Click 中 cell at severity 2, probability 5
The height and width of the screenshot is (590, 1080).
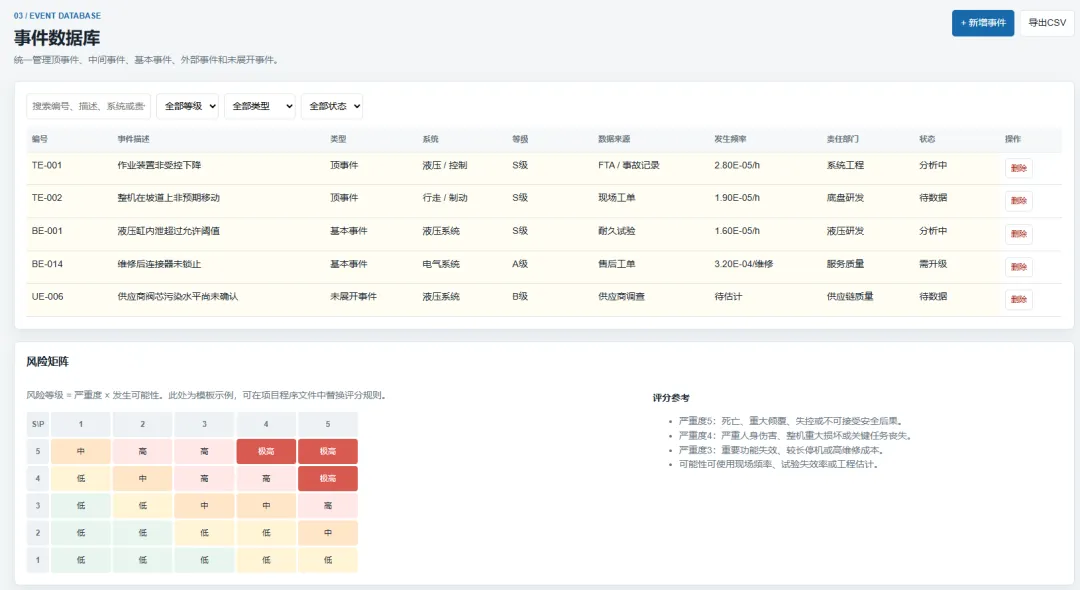(328, 533)
